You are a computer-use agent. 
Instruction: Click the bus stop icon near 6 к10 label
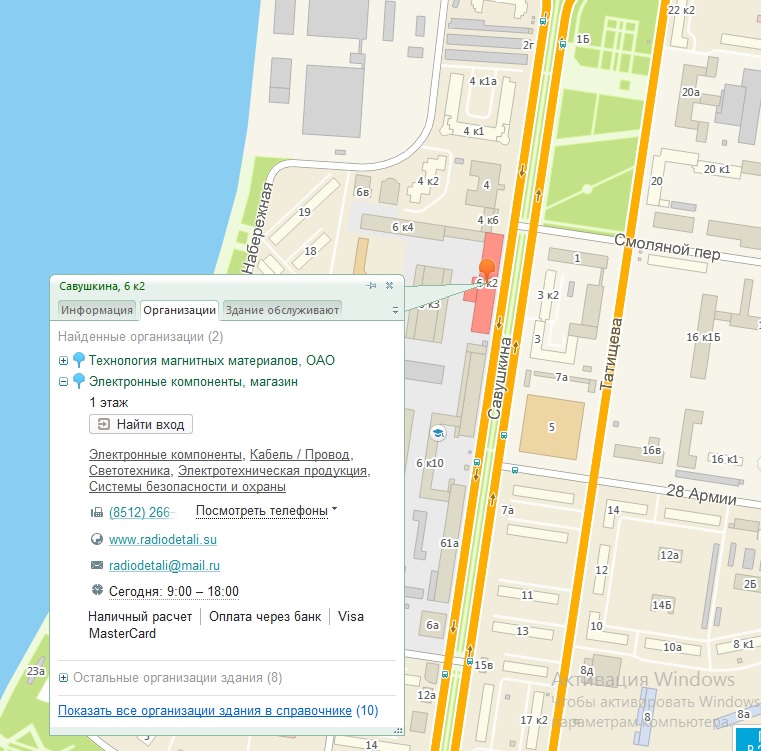pos(477,462)
